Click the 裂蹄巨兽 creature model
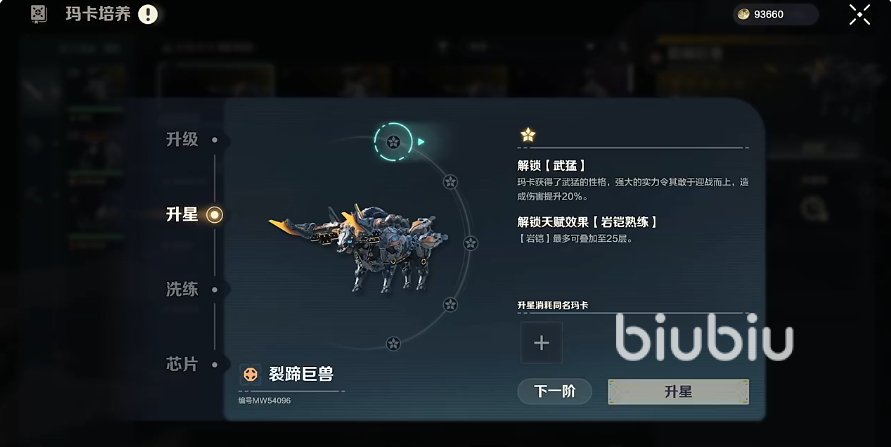Screen dimensions: 891x447 tap(358, 248)
